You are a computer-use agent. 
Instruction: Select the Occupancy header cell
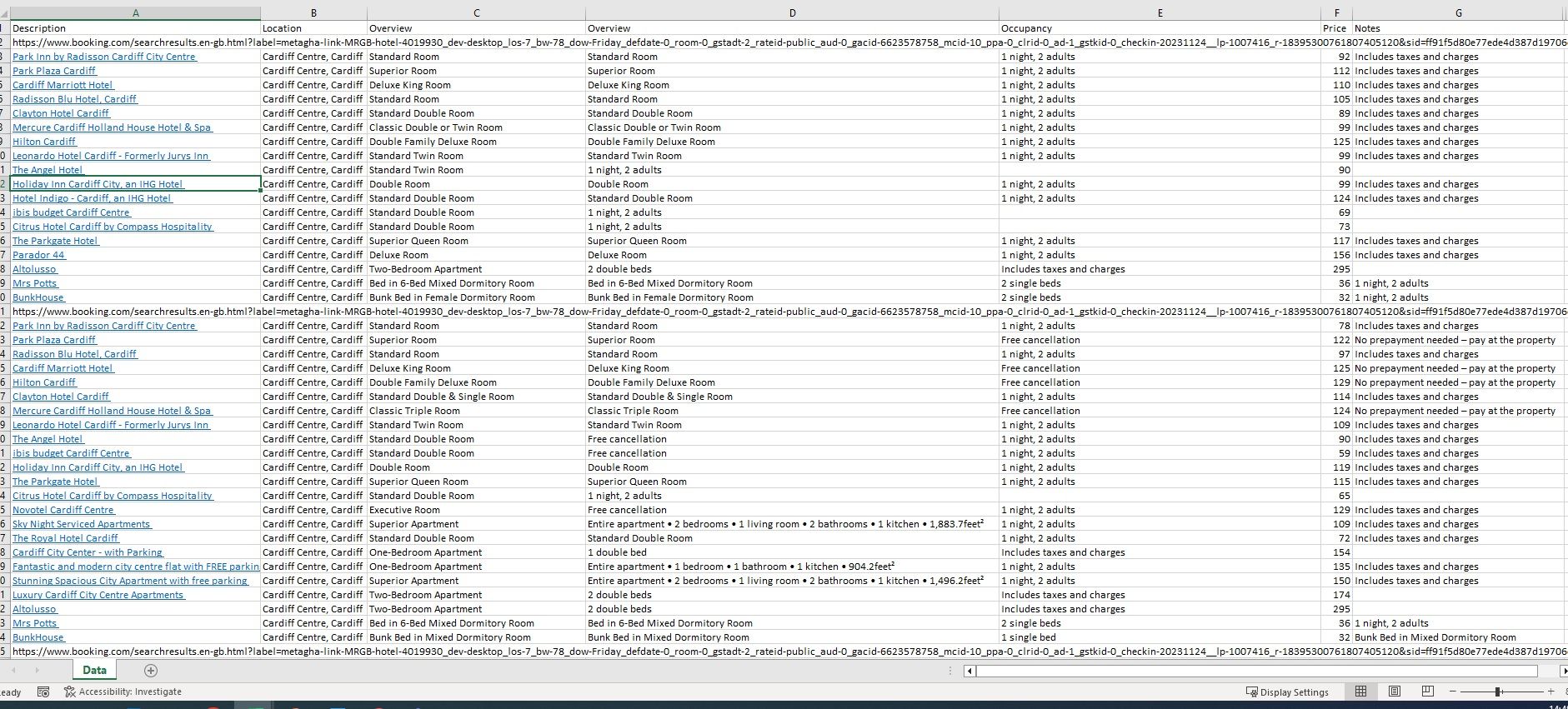pos(1160,28)
